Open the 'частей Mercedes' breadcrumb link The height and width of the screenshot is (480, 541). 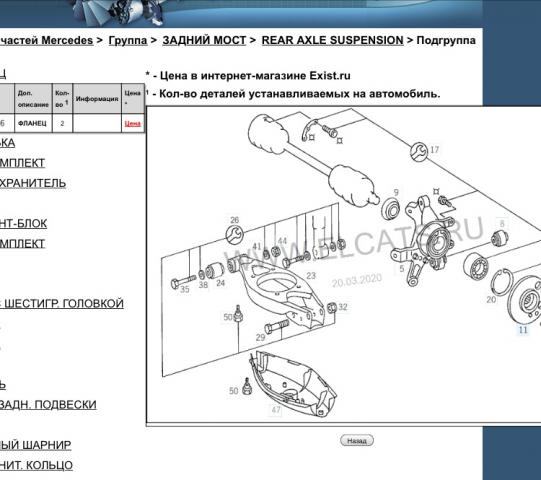coord(47,40)
